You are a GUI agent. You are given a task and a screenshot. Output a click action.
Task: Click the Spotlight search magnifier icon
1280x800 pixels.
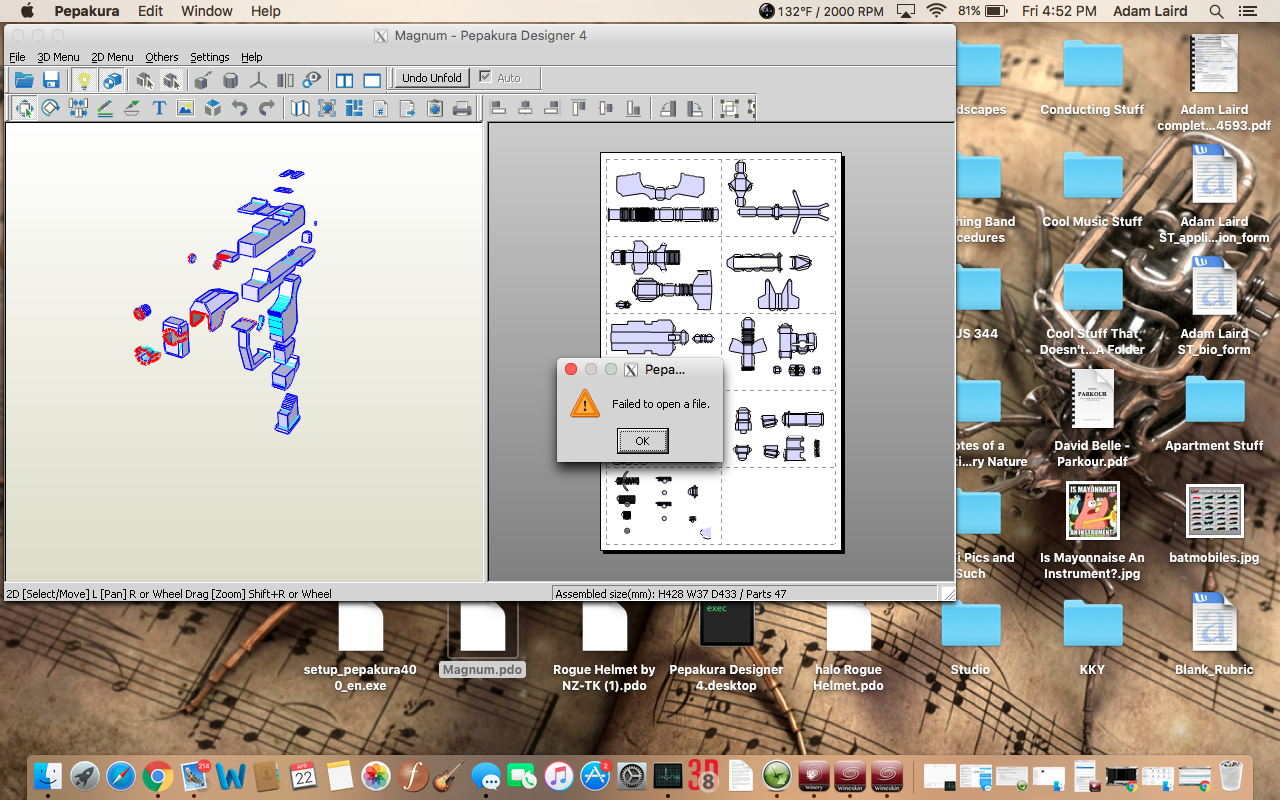pos(1216,11)
